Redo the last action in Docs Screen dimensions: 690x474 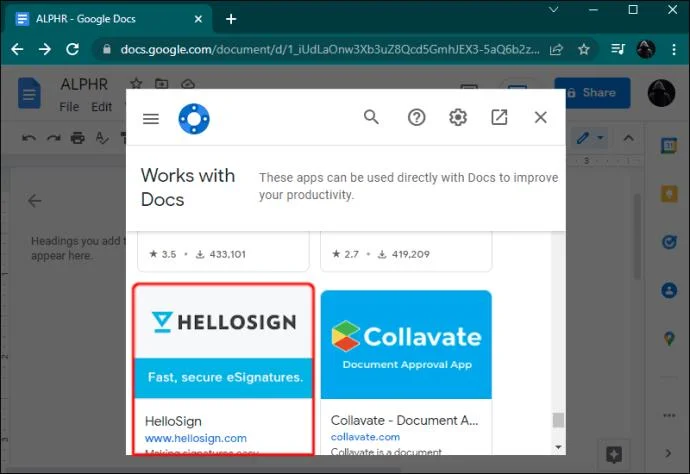pyautogui.click(x=54, y=139)
